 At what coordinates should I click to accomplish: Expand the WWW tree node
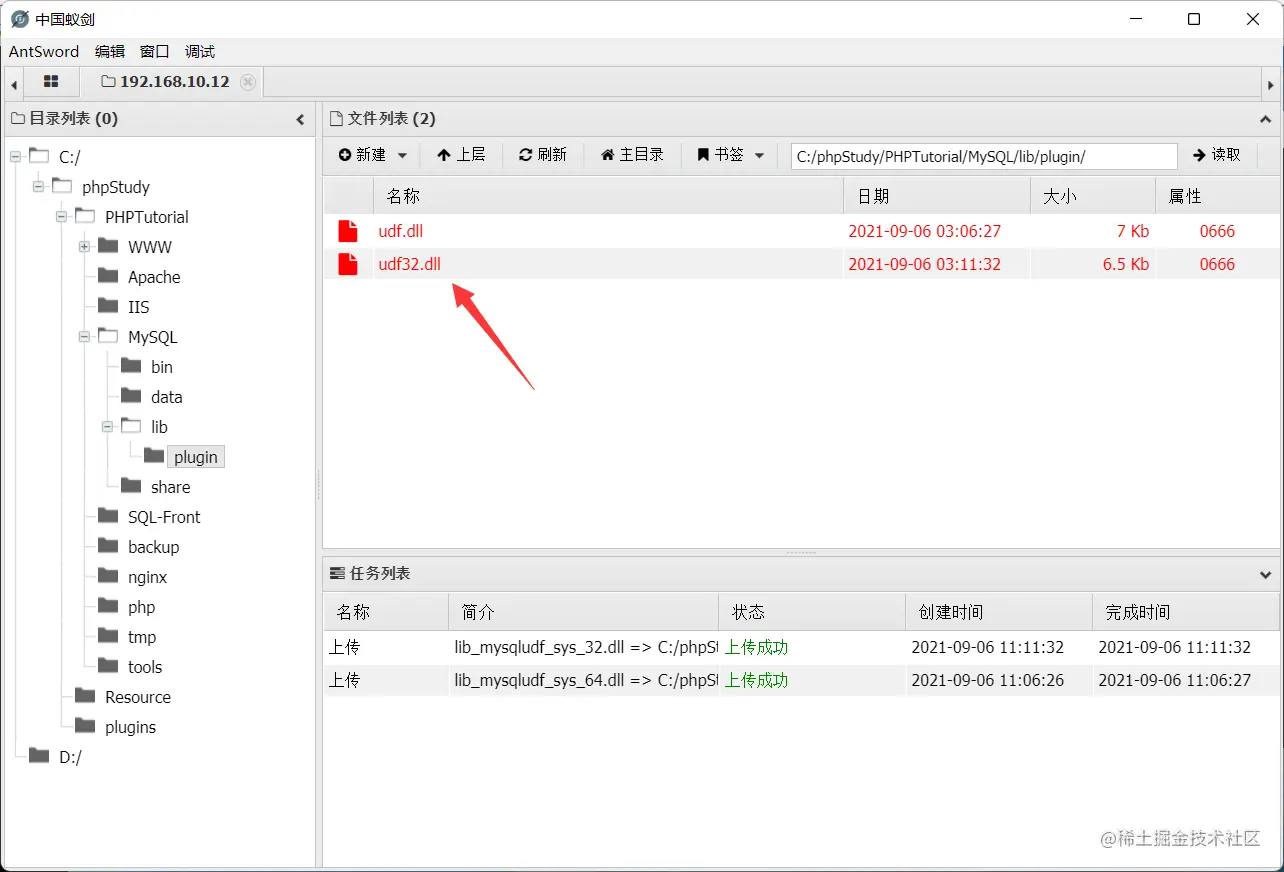point(85,247)
